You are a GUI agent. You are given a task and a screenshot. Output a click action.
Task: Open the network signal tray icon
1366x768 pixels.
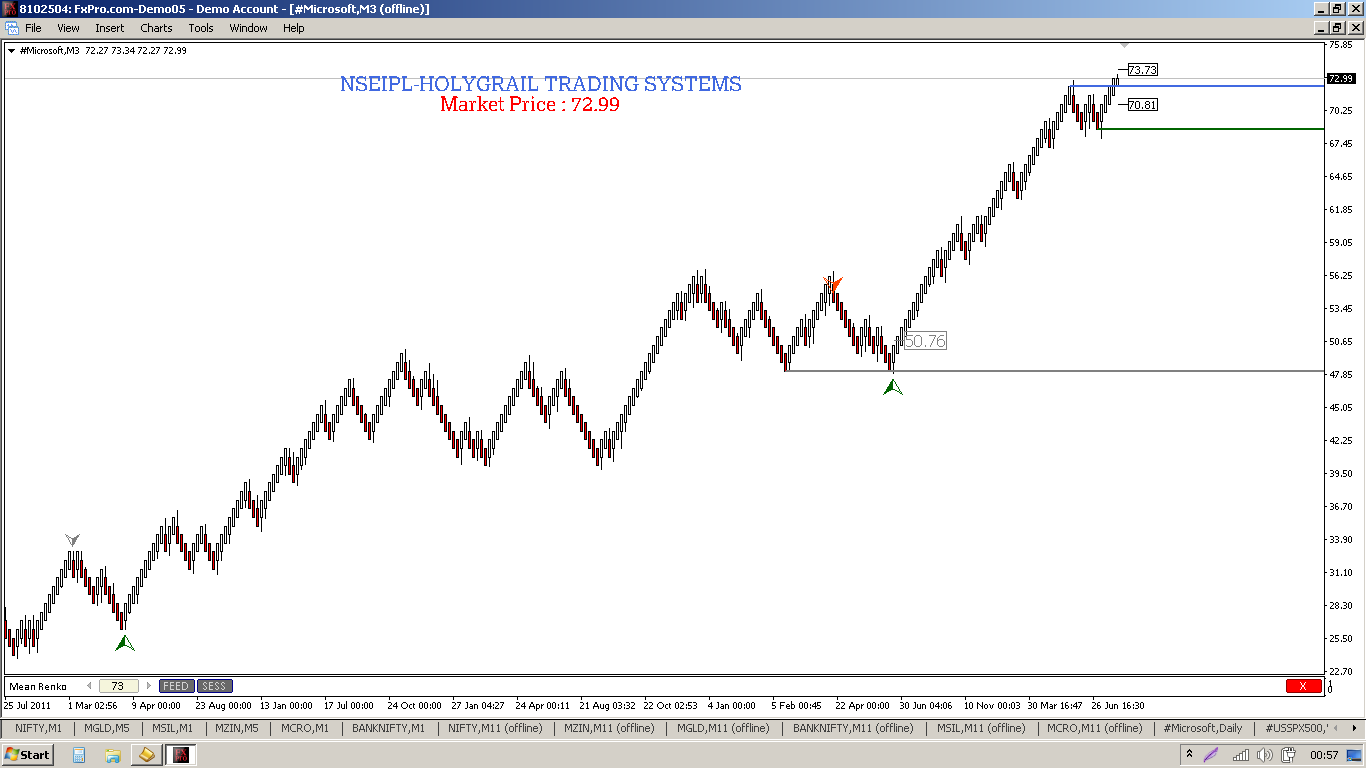1241,755
